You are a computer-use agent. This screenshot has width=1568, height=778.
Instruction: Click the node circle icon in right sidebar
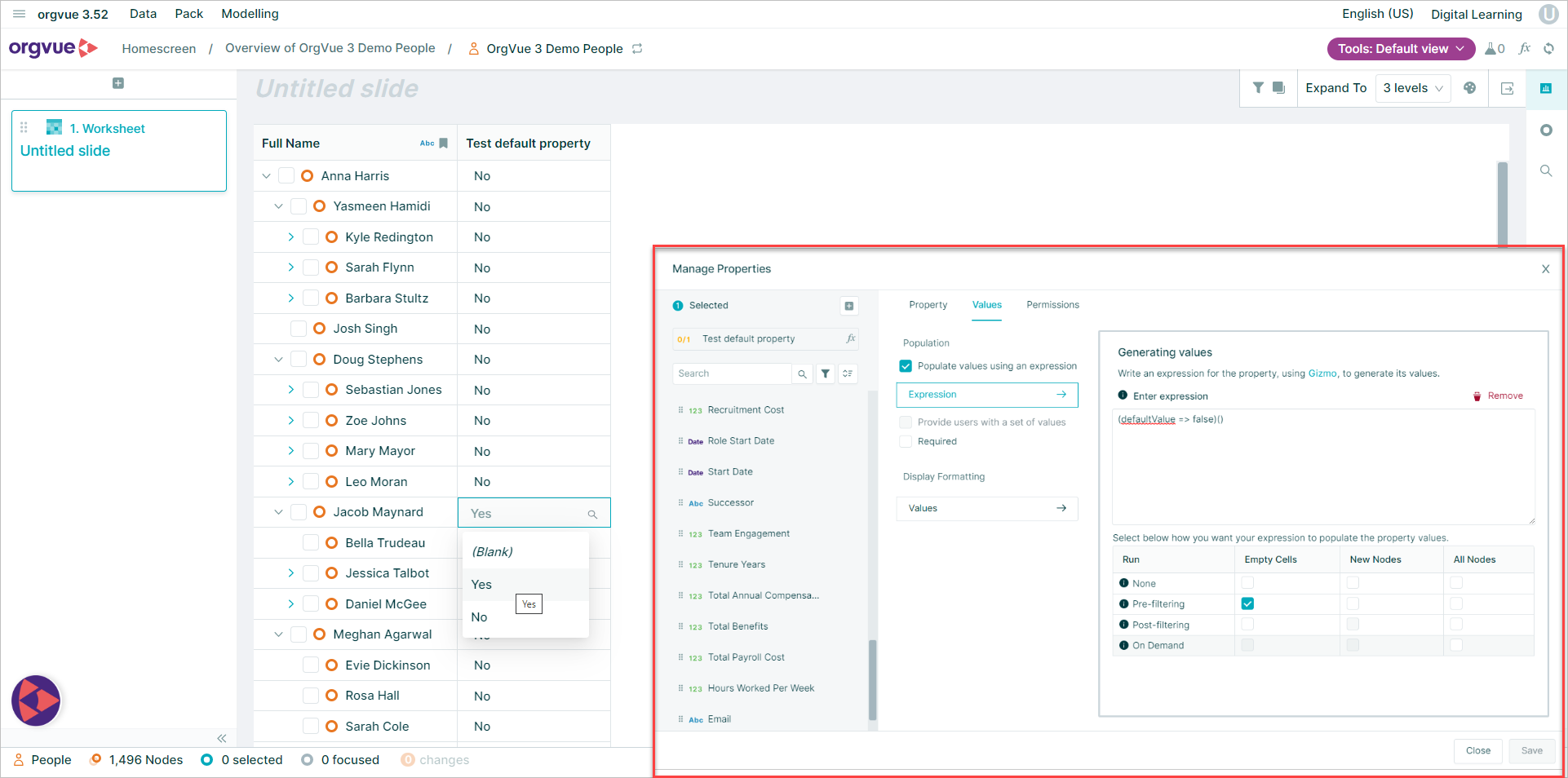click(1546, 130)
